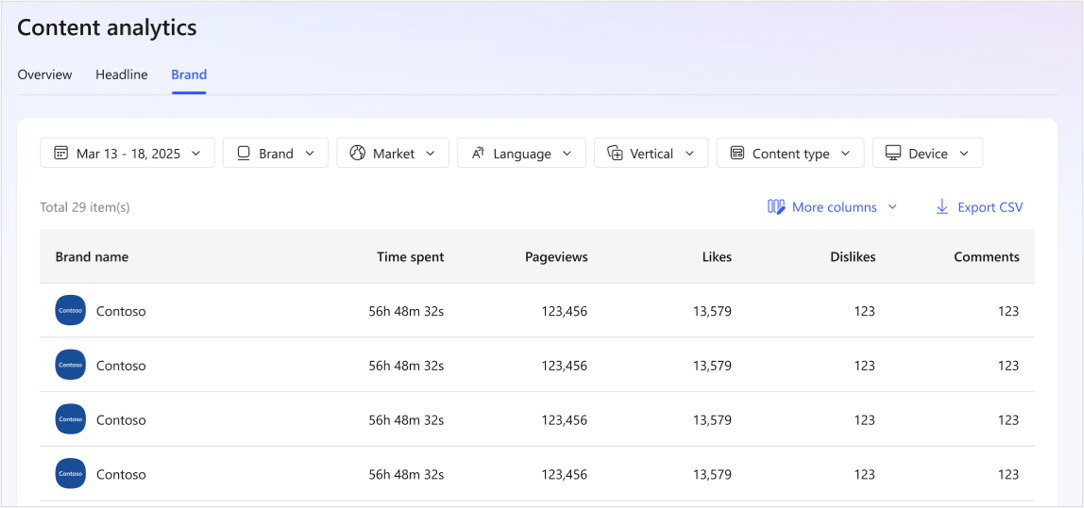This screenshot has height=508, width=1084.
Task: Click the Time spent column header
Action: 410,257
